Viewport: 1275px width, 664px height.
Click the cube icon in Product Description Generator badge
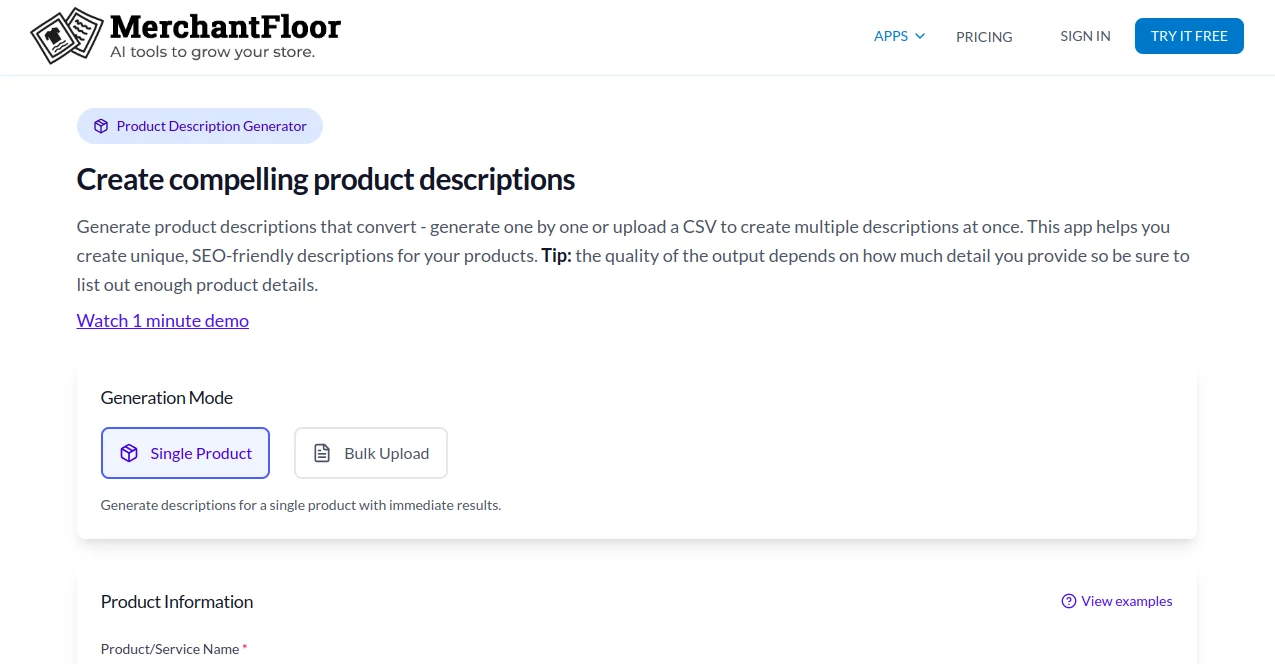(101, 125)
